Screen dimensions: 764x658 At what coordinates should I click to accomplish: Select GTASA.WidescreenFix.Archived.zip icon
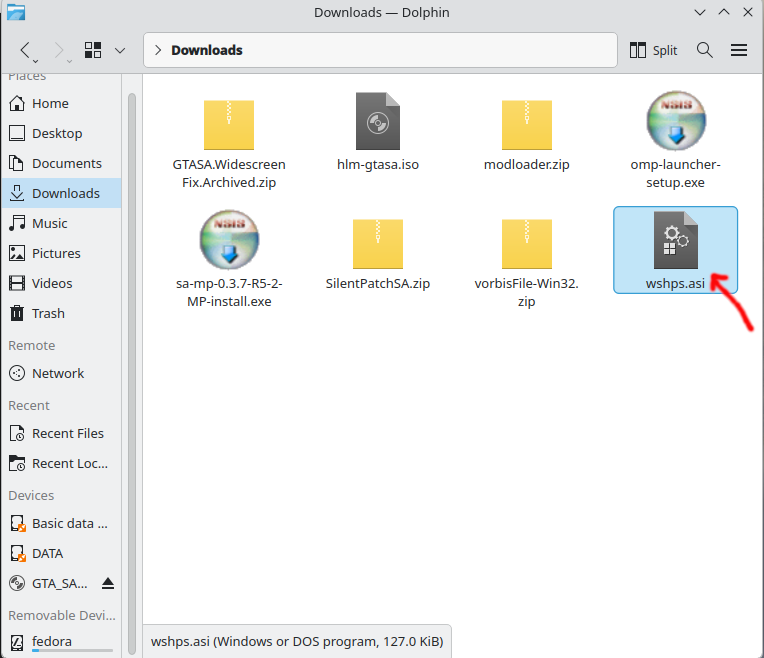coord(229,125)
